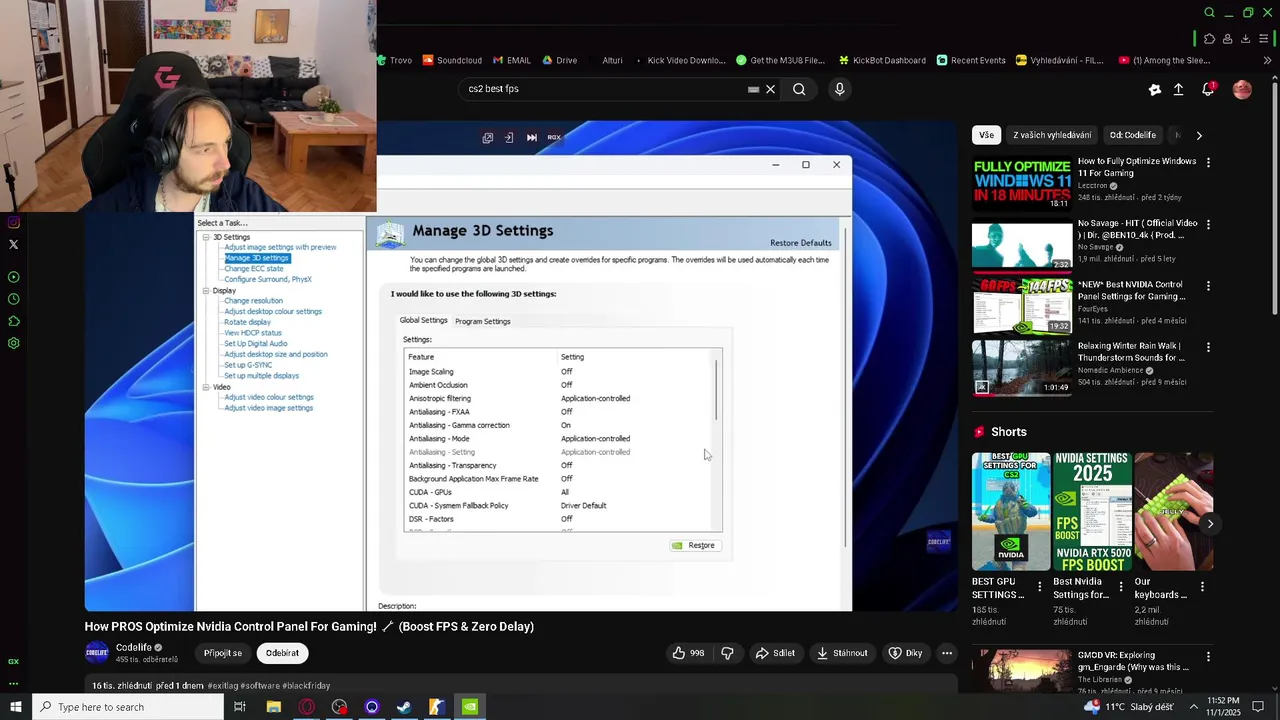Select the Z vašich vyhledávání chip
Viewport: 1280px width, 720px height.
click(1052, 135)
